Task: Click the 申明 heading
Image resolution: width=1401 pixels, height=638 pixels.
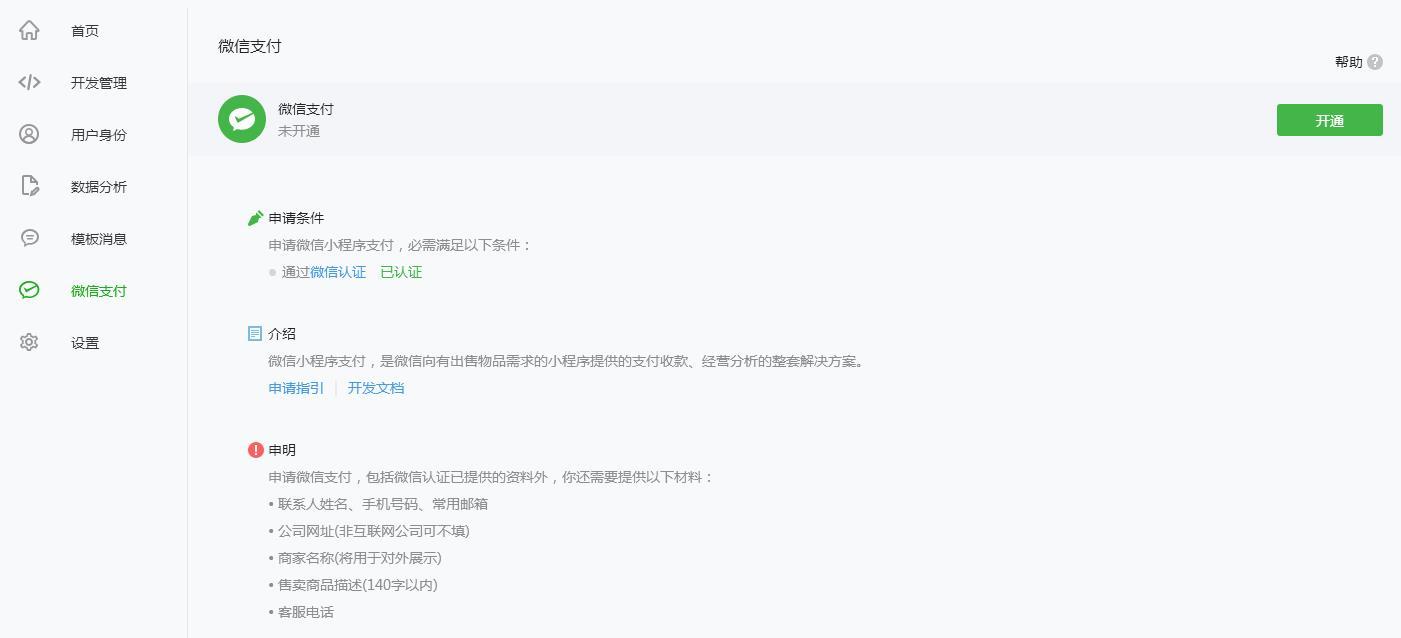Action: click(282, 450)
